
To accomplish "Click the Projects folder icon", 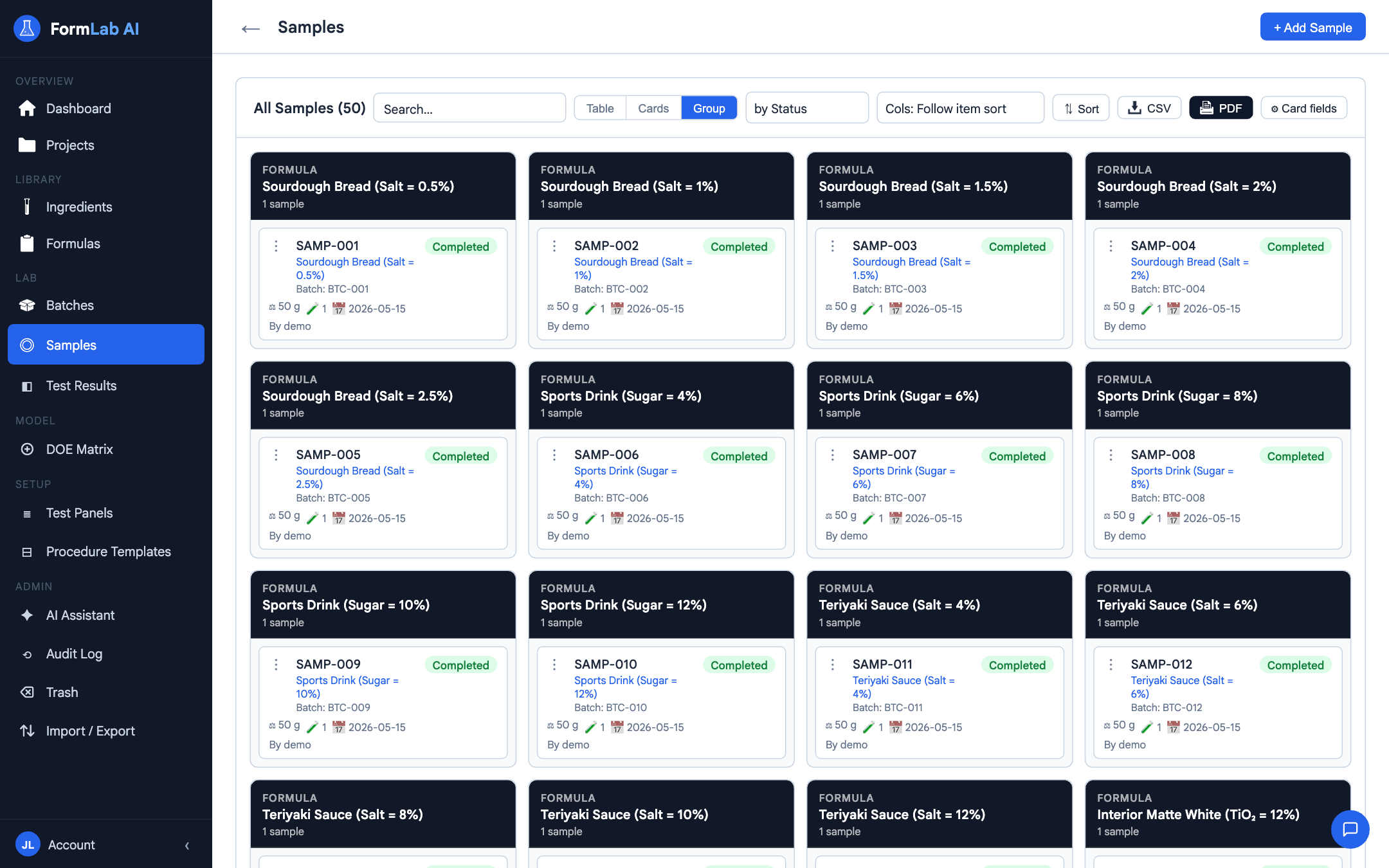I will pos(27,145).
